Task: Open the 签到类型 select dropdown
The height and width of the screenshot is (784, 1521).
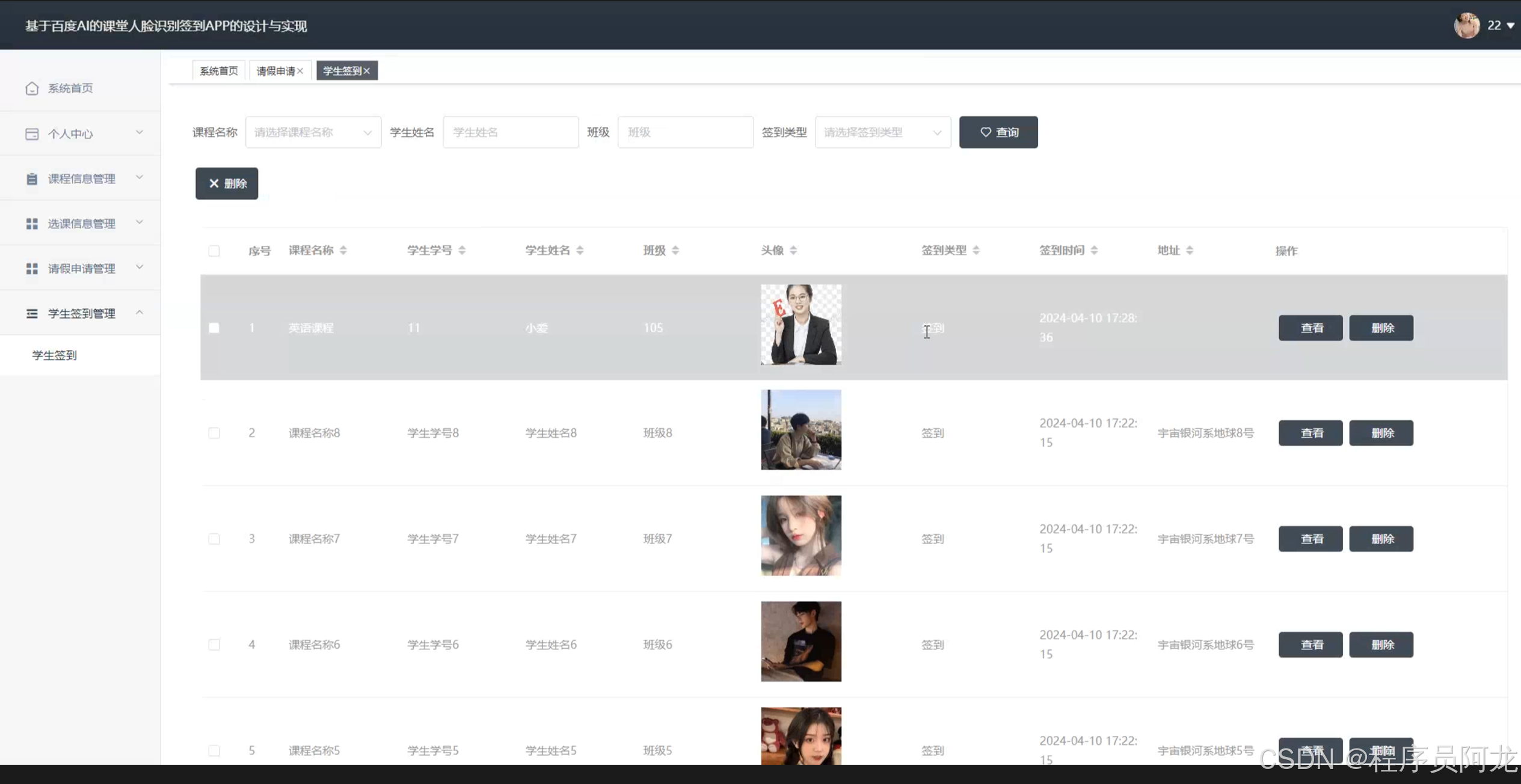Action: 882,132
